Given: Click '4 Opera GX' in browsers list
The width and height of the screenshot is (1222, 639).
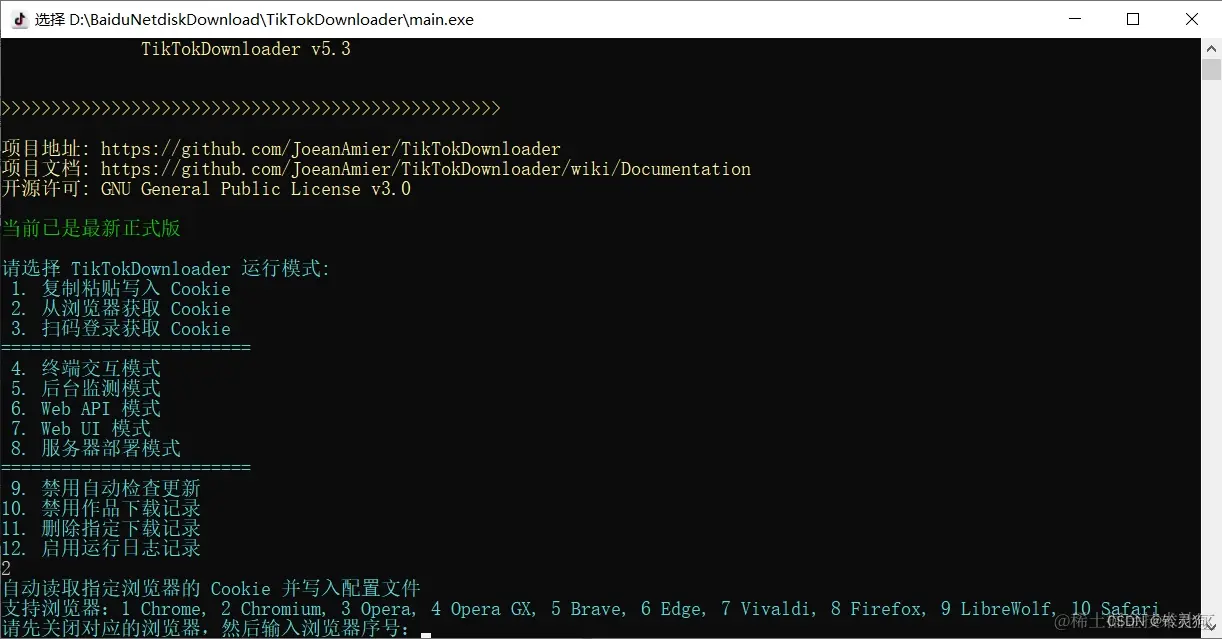Looking at the screenshot, I should pos(481,609).
